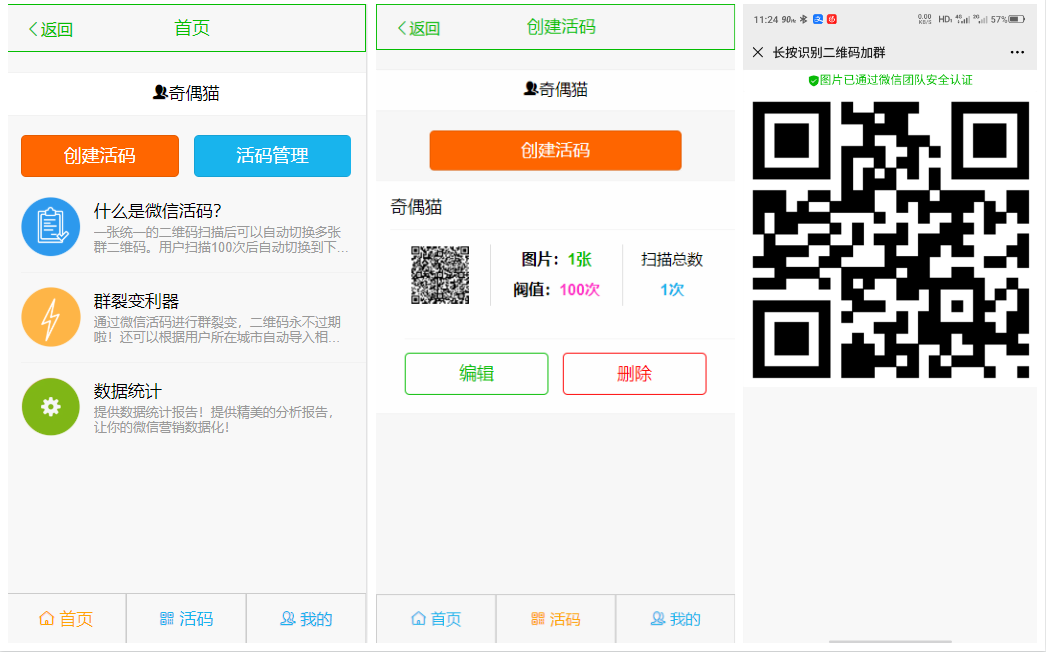Tap the user avatar icon beside 奇偶猫 on the home screen
1046x652 pixels.
tap(159, 92)
